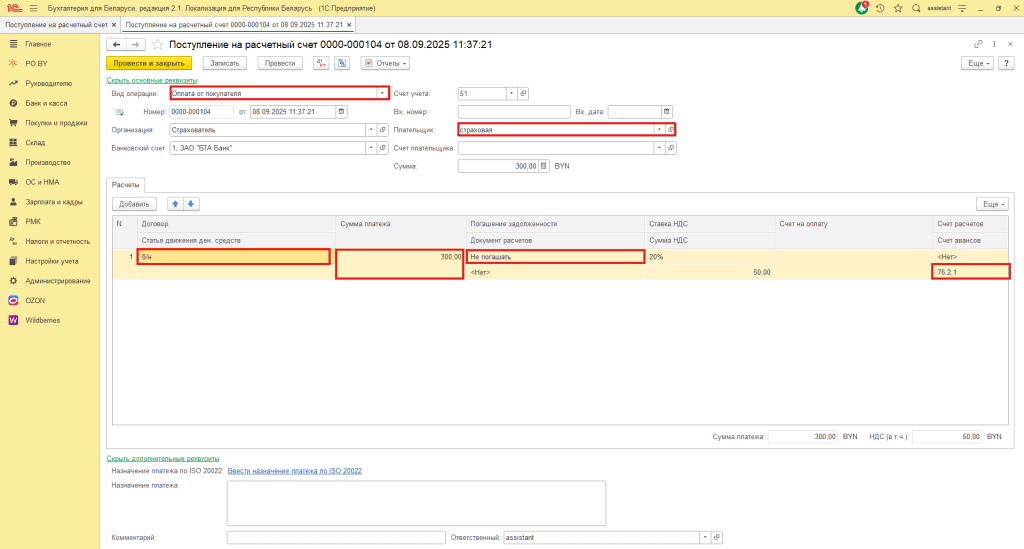This screenshot has height=549, width=1024.
Task: Click Ввести назначение платежа по ISO 20022
Action: (x=295, y=471)
